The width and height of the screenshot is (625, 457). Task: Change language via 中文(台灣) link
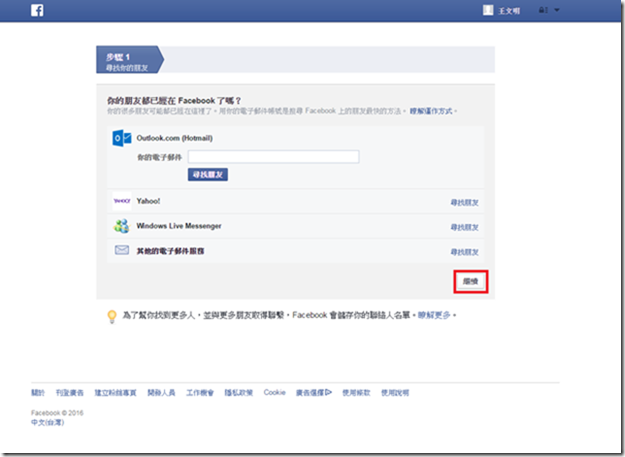point(47,422)
